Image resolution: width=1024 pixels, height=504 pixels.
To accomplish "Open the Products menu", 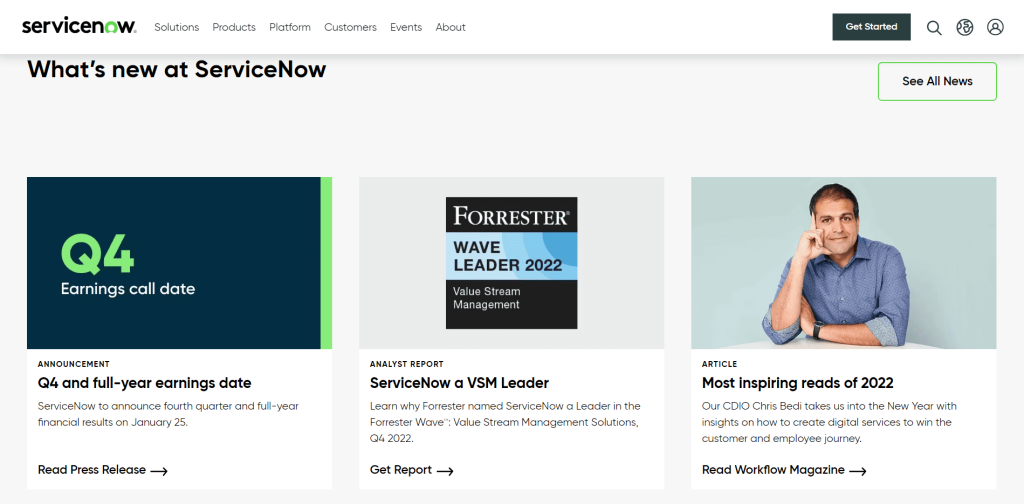I will tap(234, 27).
